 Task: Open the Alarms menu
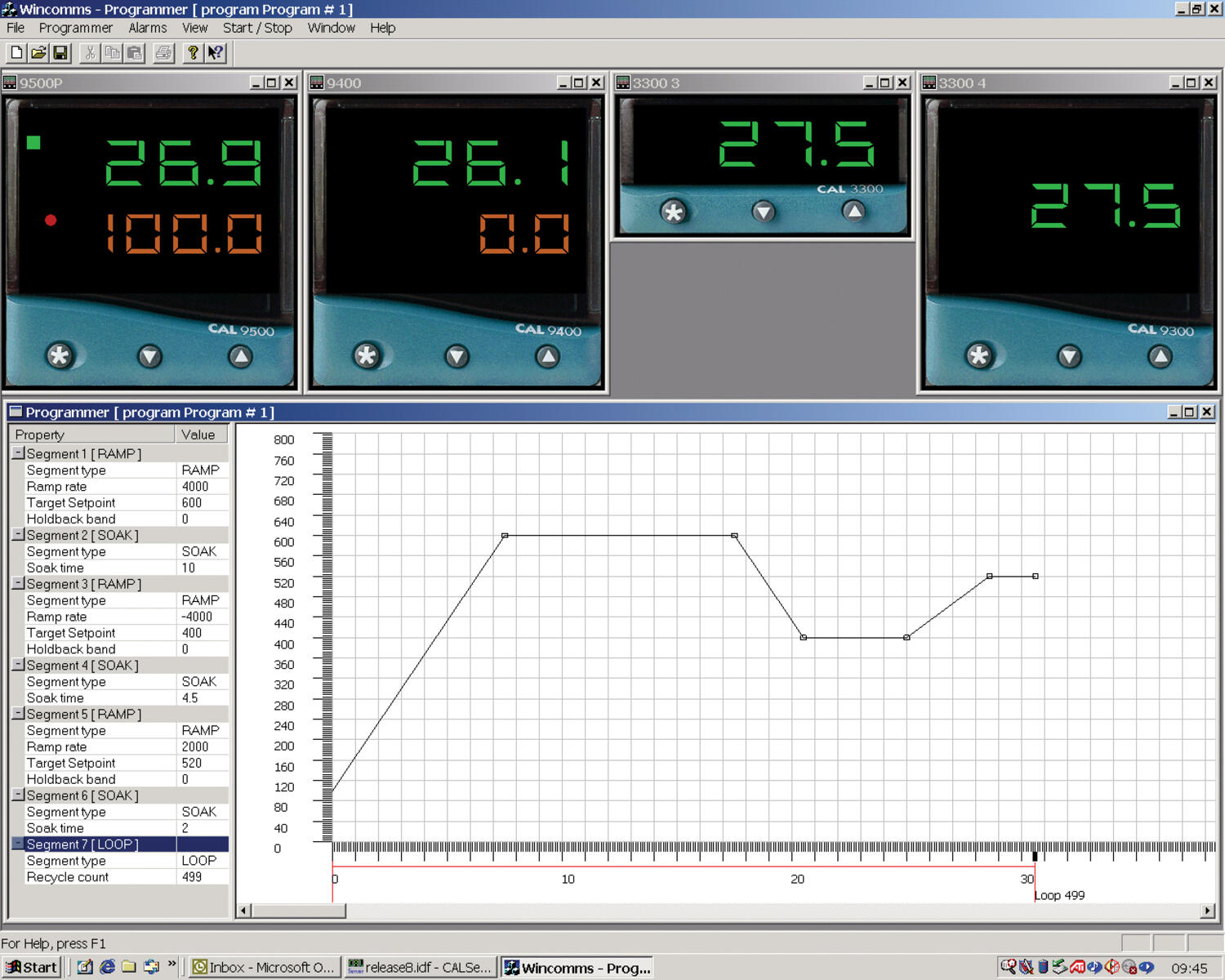(x=147, y=27)
